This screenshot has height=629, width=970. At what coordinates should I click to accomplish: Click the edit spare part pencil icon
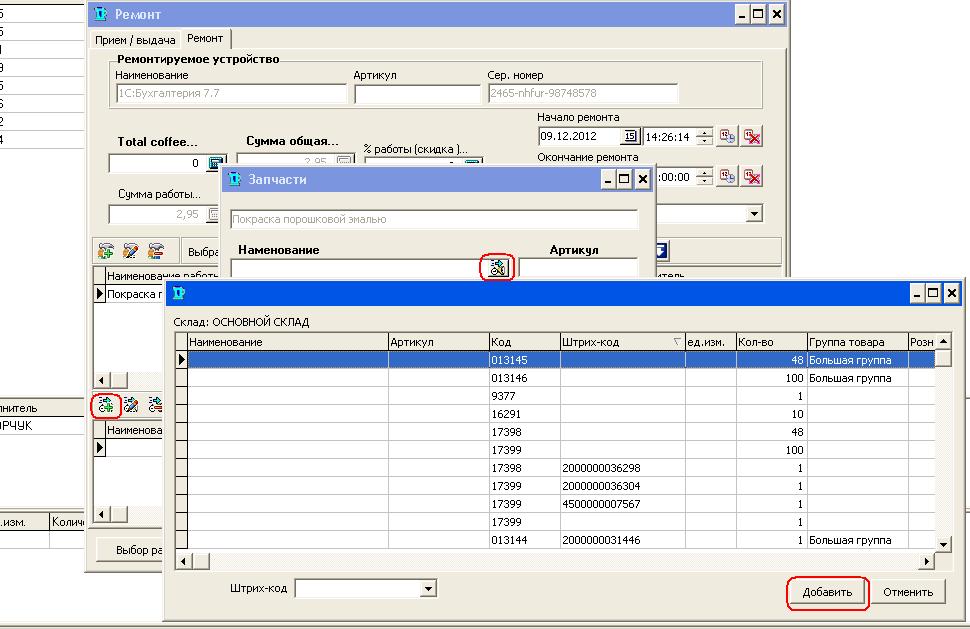coord(131,405)
